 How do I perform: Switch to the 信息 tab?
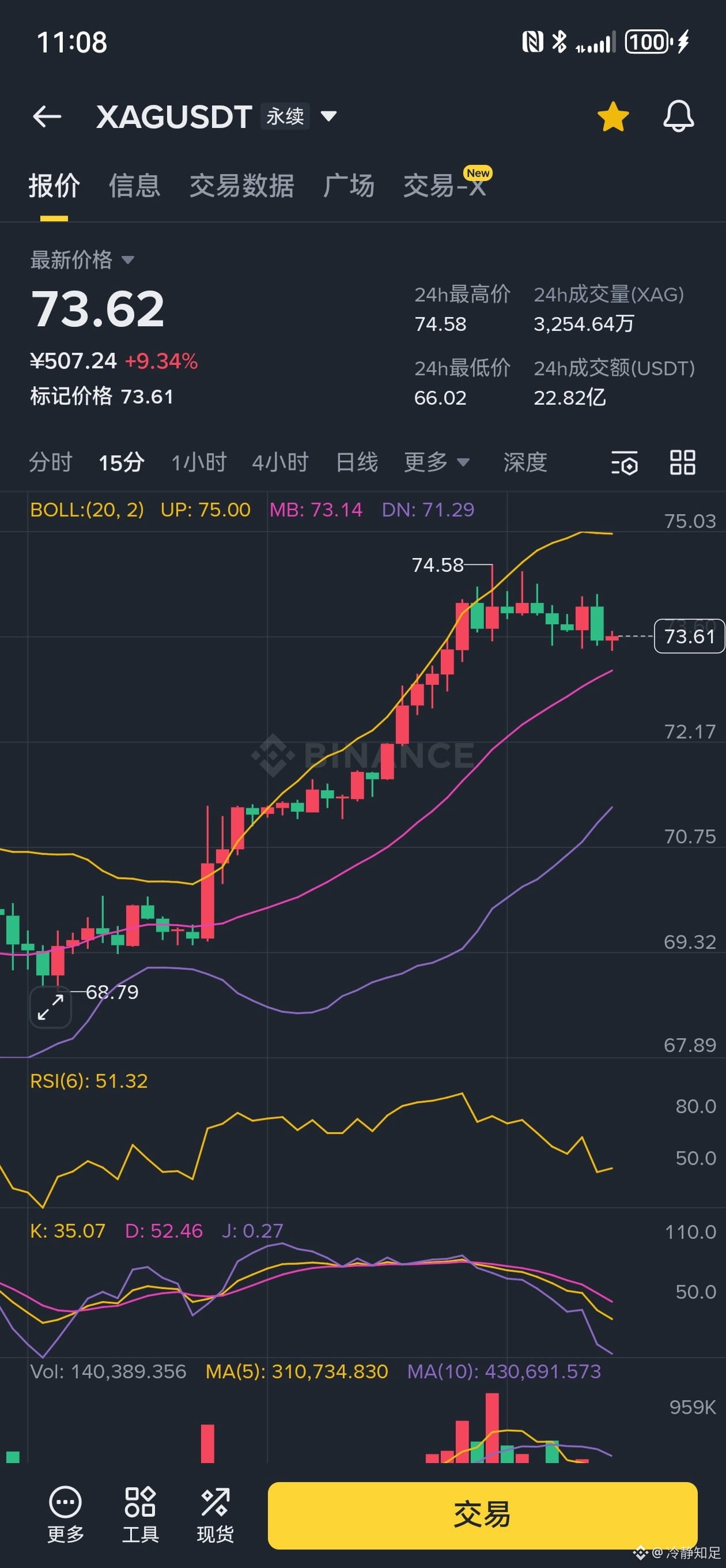click(134, 186)
